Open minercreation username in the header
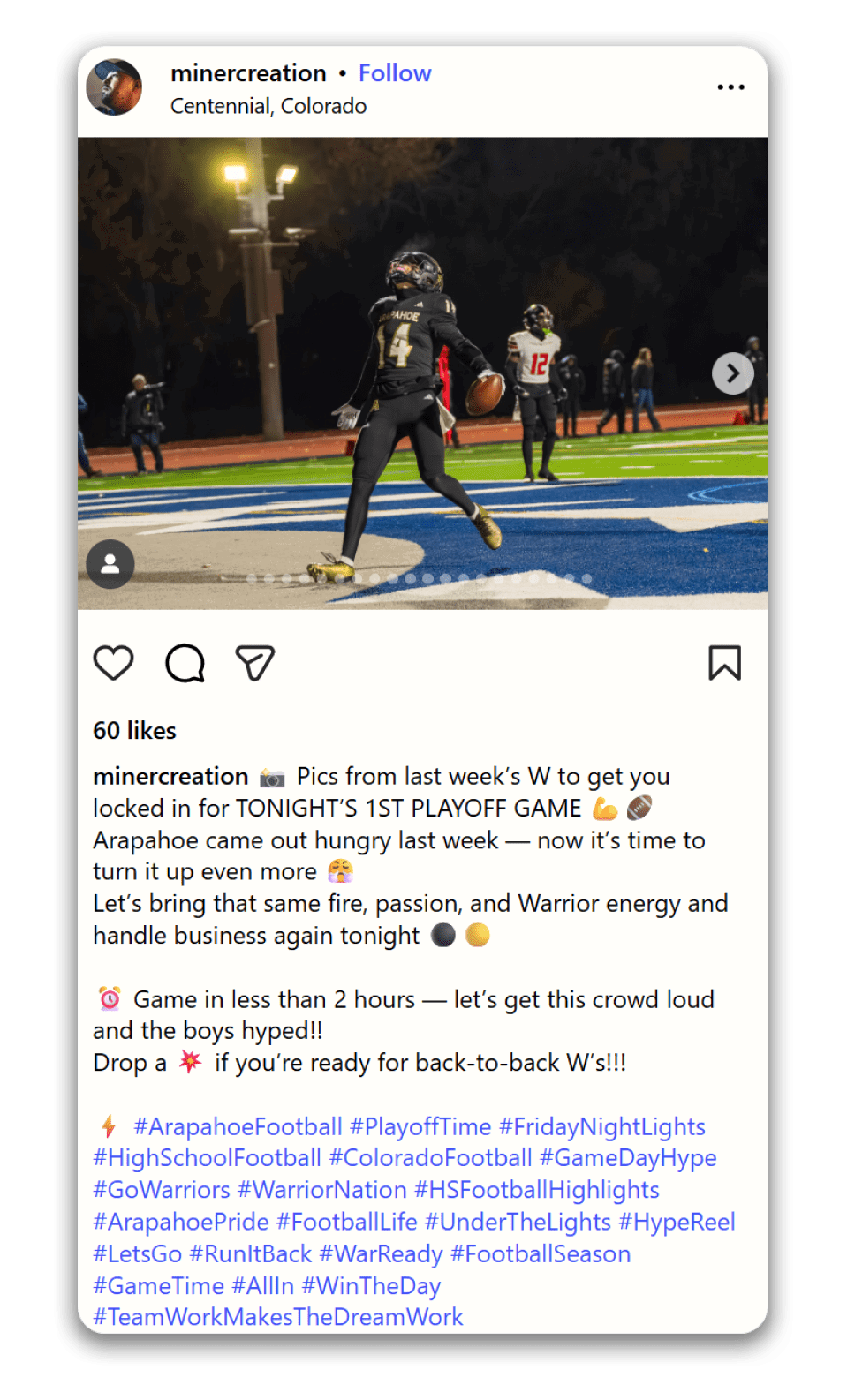 (x=248, y=73)
